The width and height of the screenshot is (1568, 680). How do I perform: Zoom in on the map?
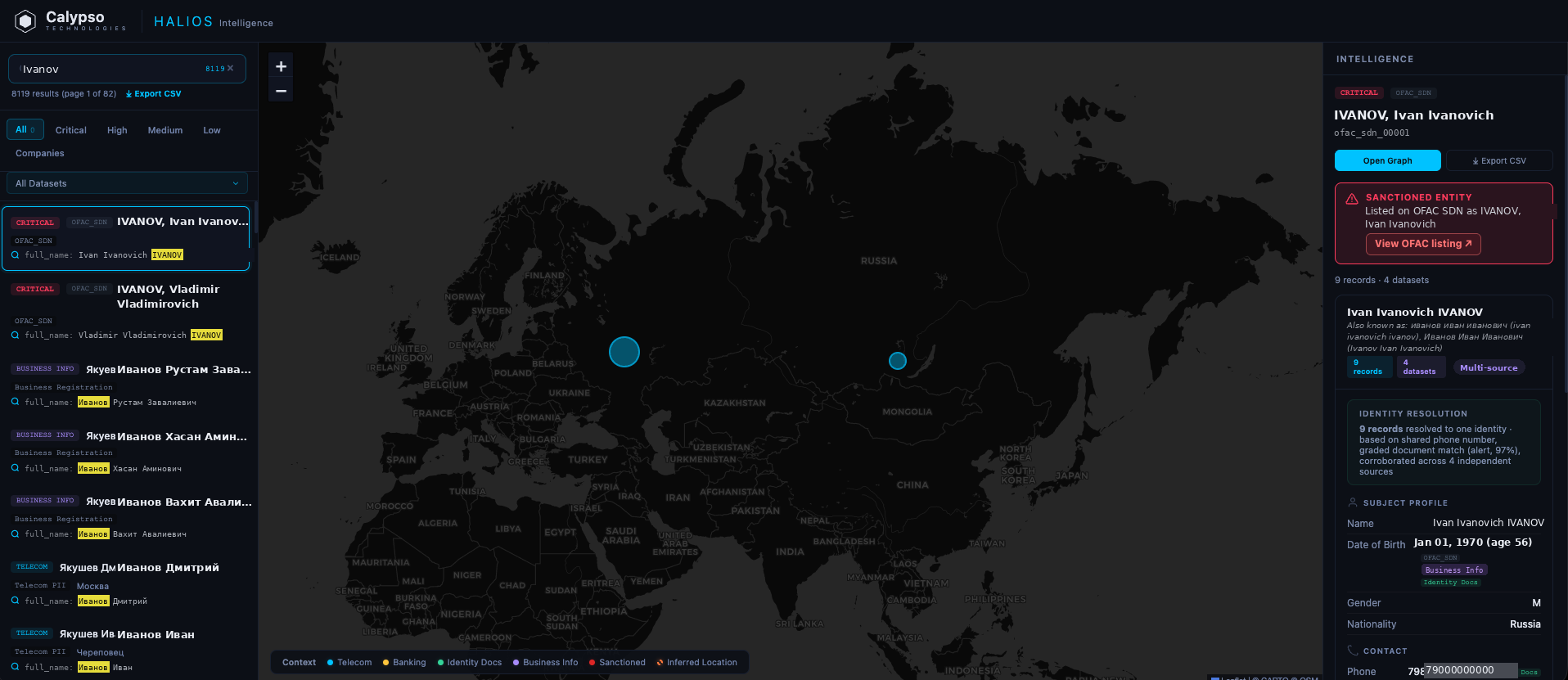click(281, 66)
